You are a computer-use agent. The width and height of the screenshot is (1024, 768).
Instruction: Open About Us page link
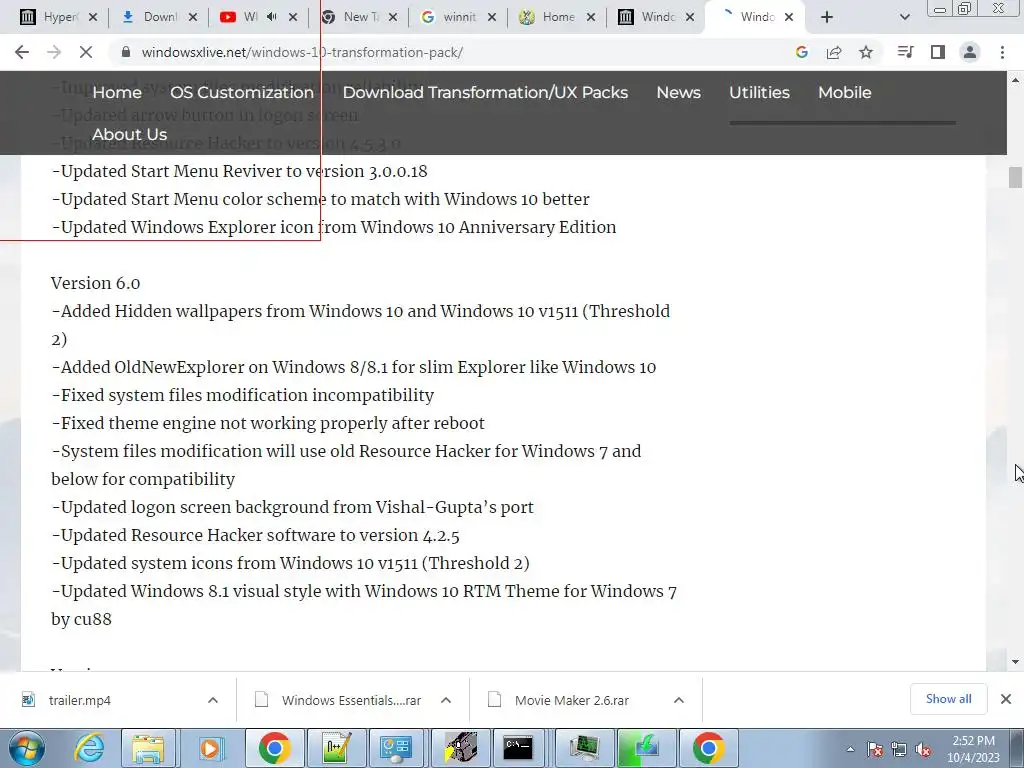129,134
